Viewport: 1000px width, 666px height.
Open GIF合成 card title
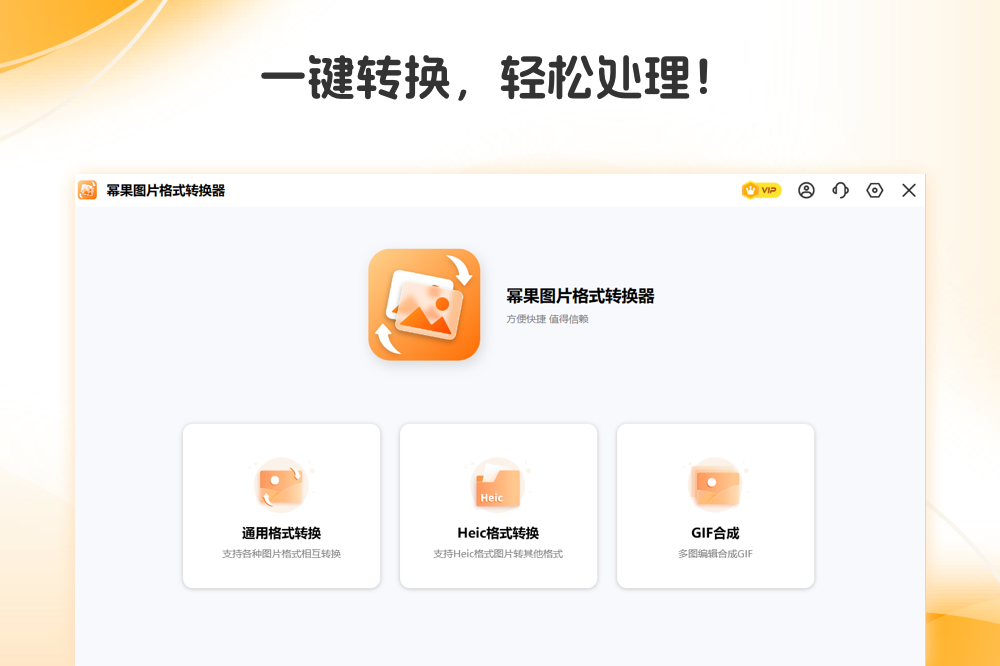tap(715, 533)
